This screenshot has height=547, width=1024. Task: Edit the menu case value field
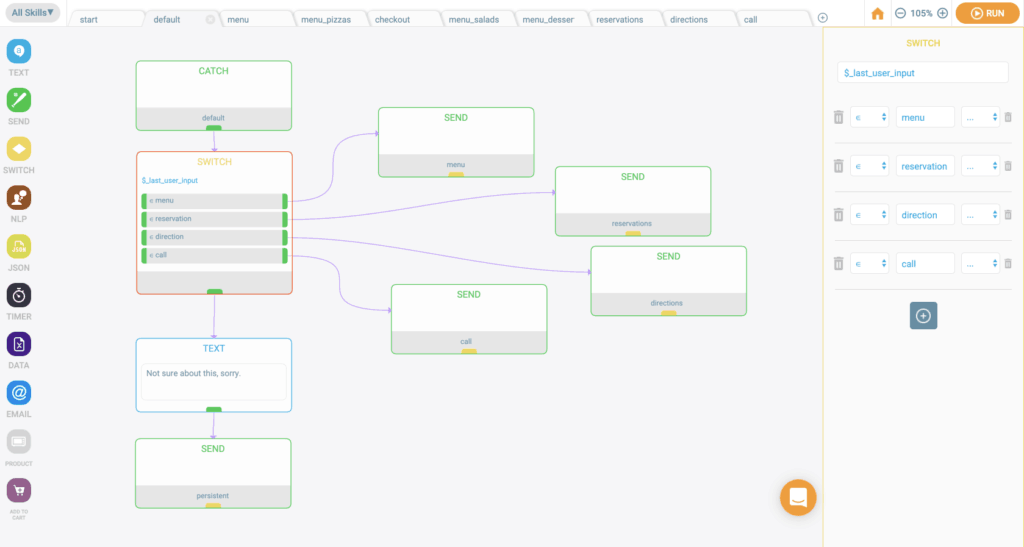click(925, 117)
